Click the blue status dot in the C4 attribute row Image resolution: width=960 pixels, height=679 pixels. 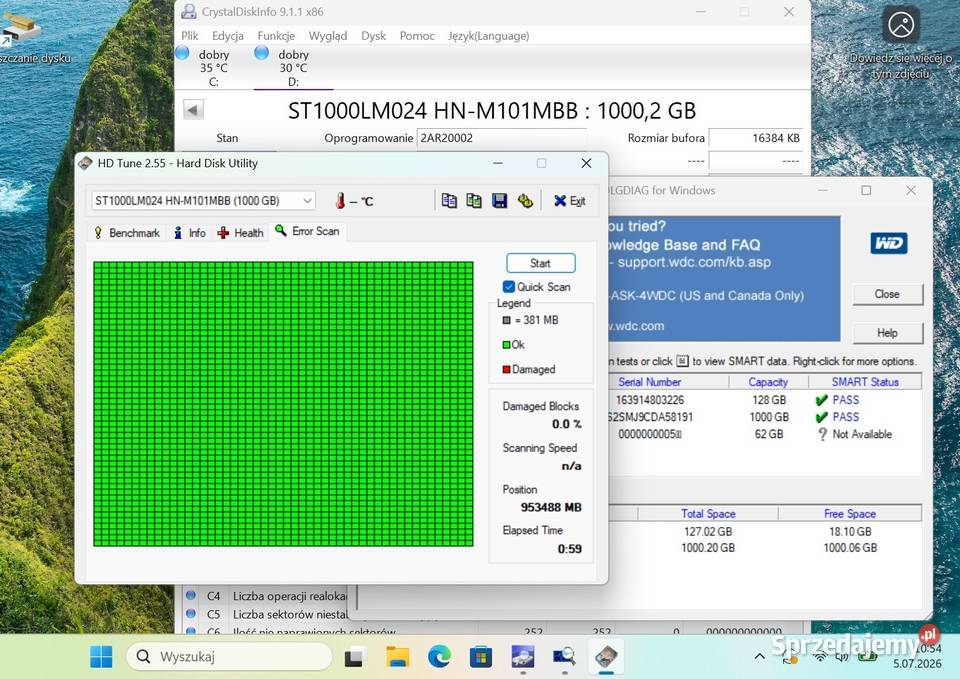(x=190, y=595)
